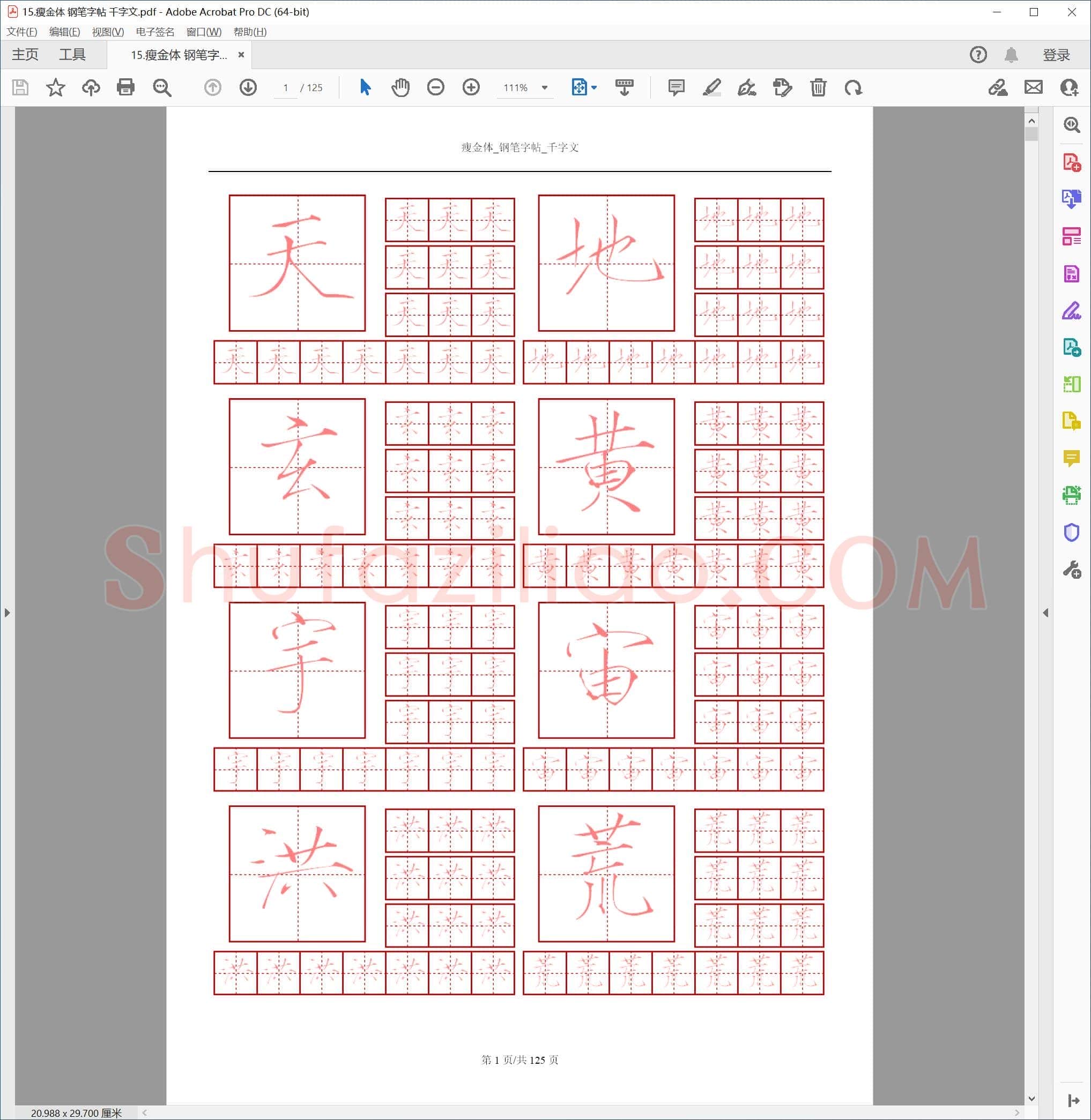Choose the selection arrow tool

pos(365,88)
